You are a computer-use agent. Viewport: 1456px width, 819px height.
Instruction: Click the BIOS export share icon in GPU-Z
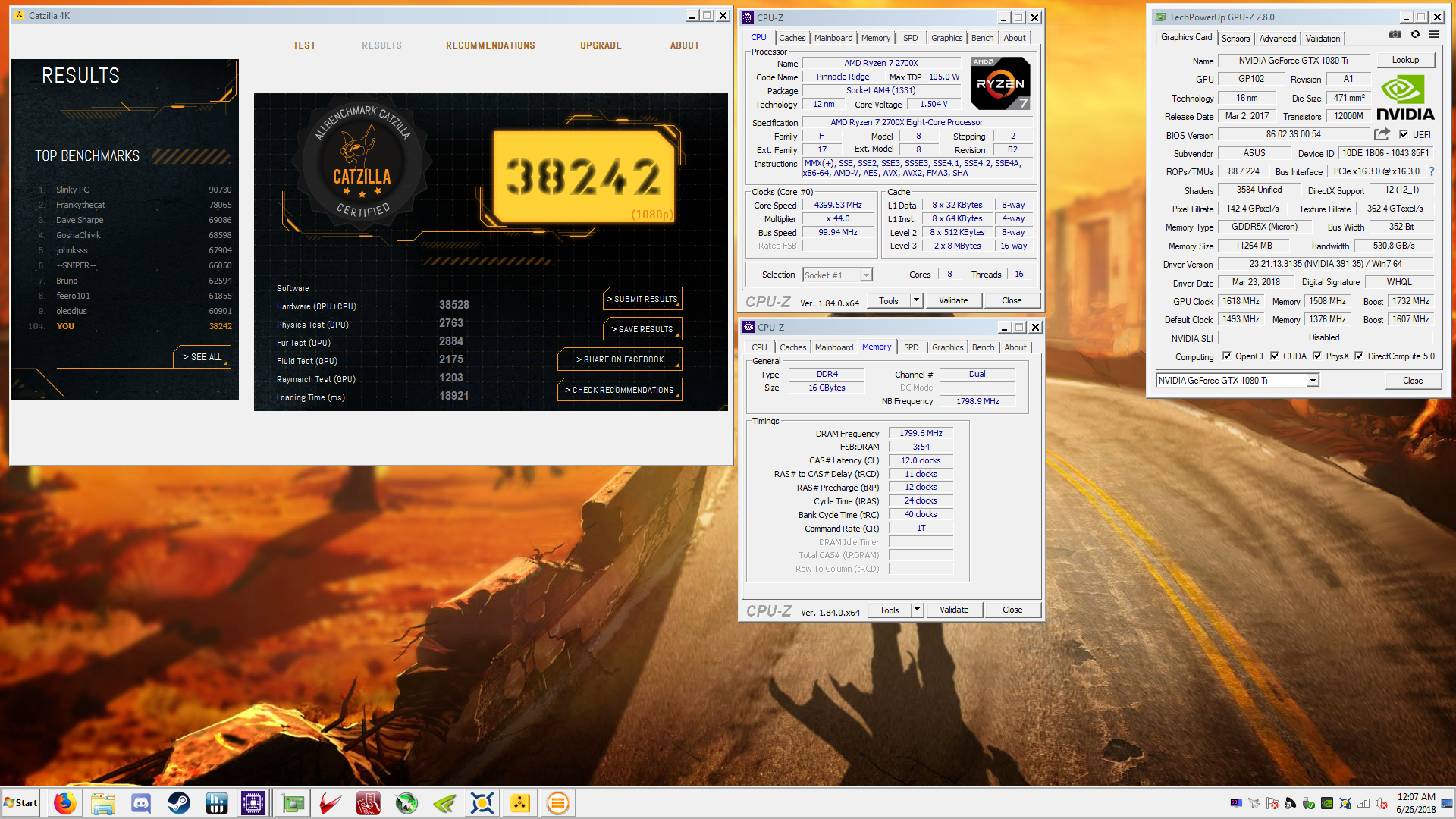[1382, 134]
